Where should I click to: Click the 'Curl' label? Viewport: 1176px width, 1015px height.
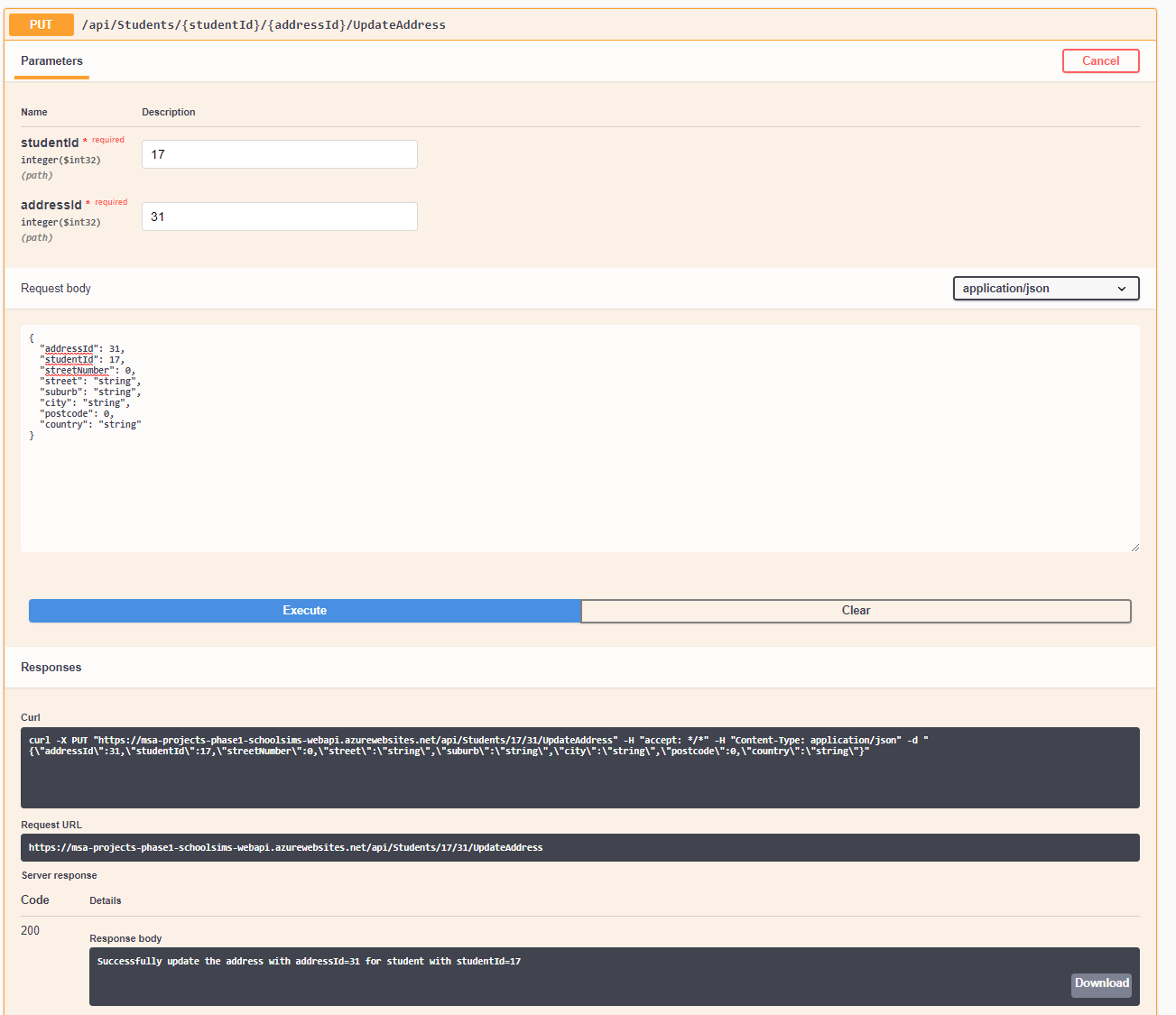(31, 717)
